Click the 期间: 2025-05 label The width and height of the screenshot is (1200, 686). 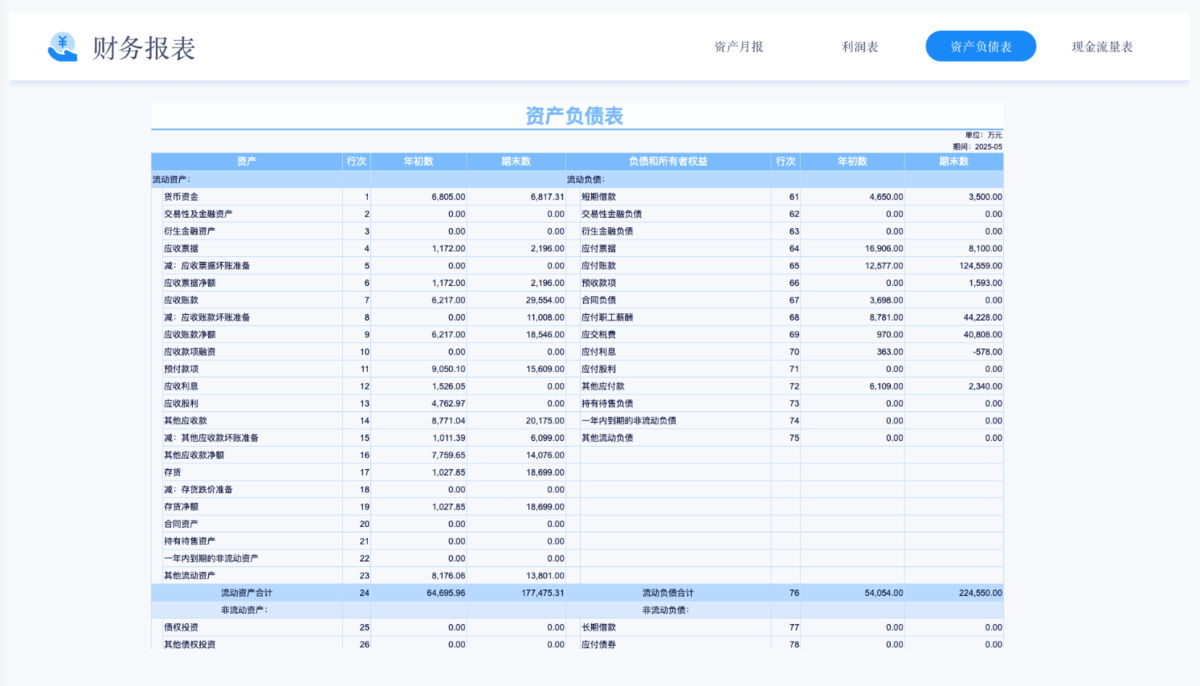click(x=977, y=144)
